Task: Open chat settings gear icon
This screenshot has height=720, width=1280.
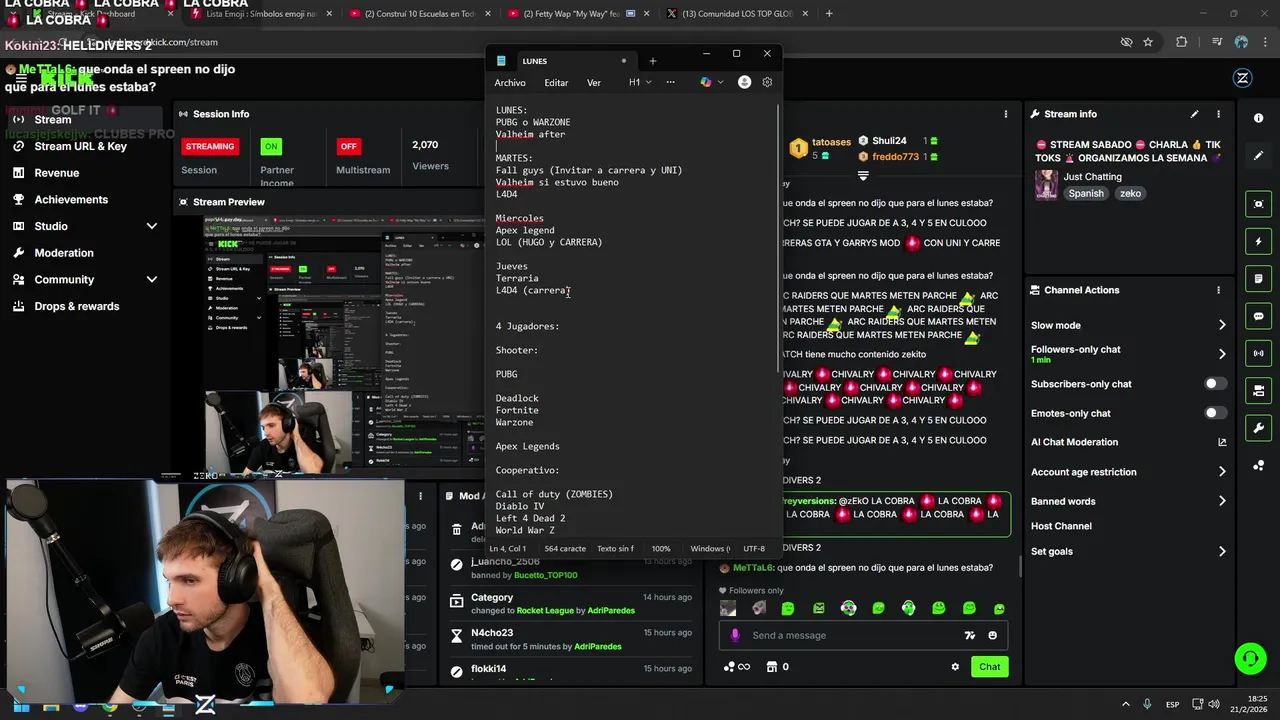Action: 955,667
